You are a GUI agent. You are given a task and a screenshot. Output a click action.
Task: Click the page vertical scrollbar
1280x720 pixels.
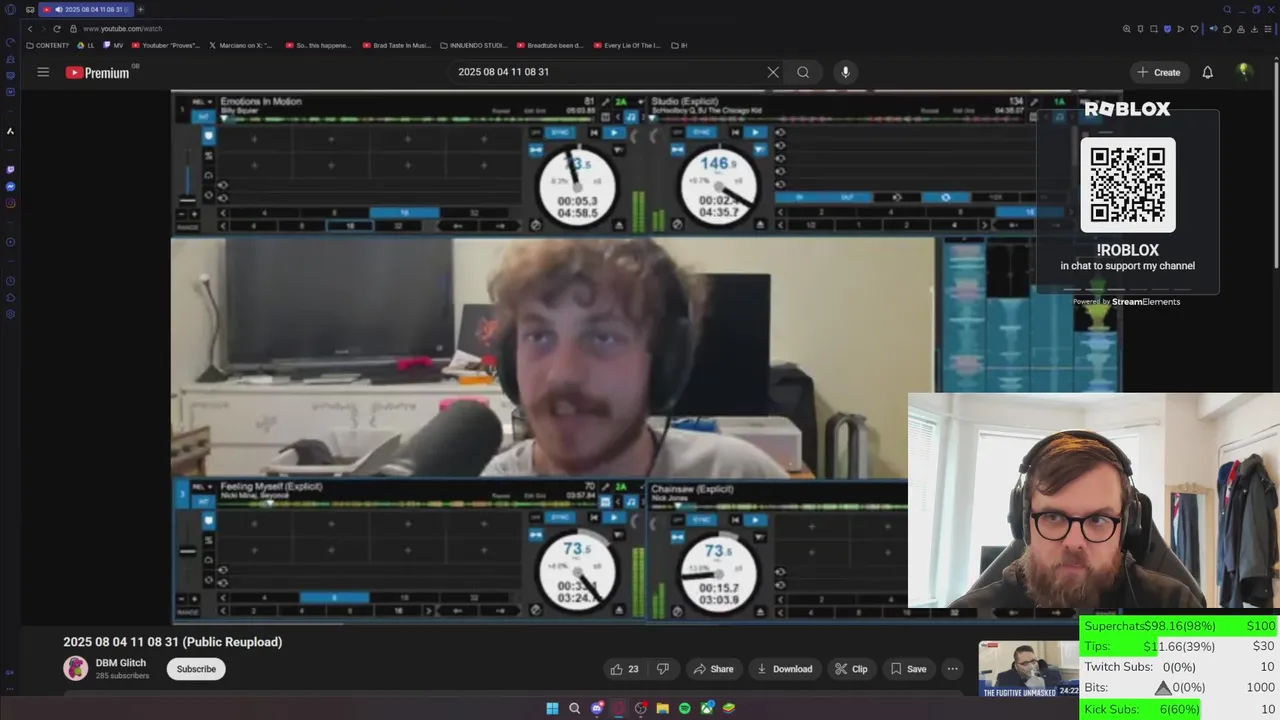(1276, 165)
